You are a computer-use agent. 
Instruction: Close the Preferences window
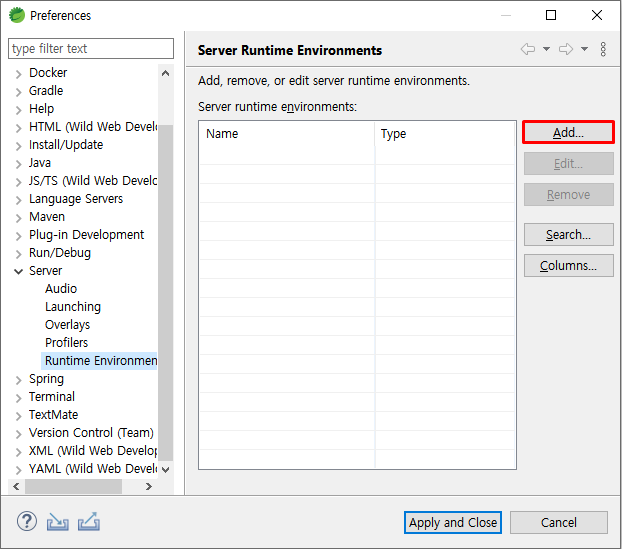(x=597, y=15)
